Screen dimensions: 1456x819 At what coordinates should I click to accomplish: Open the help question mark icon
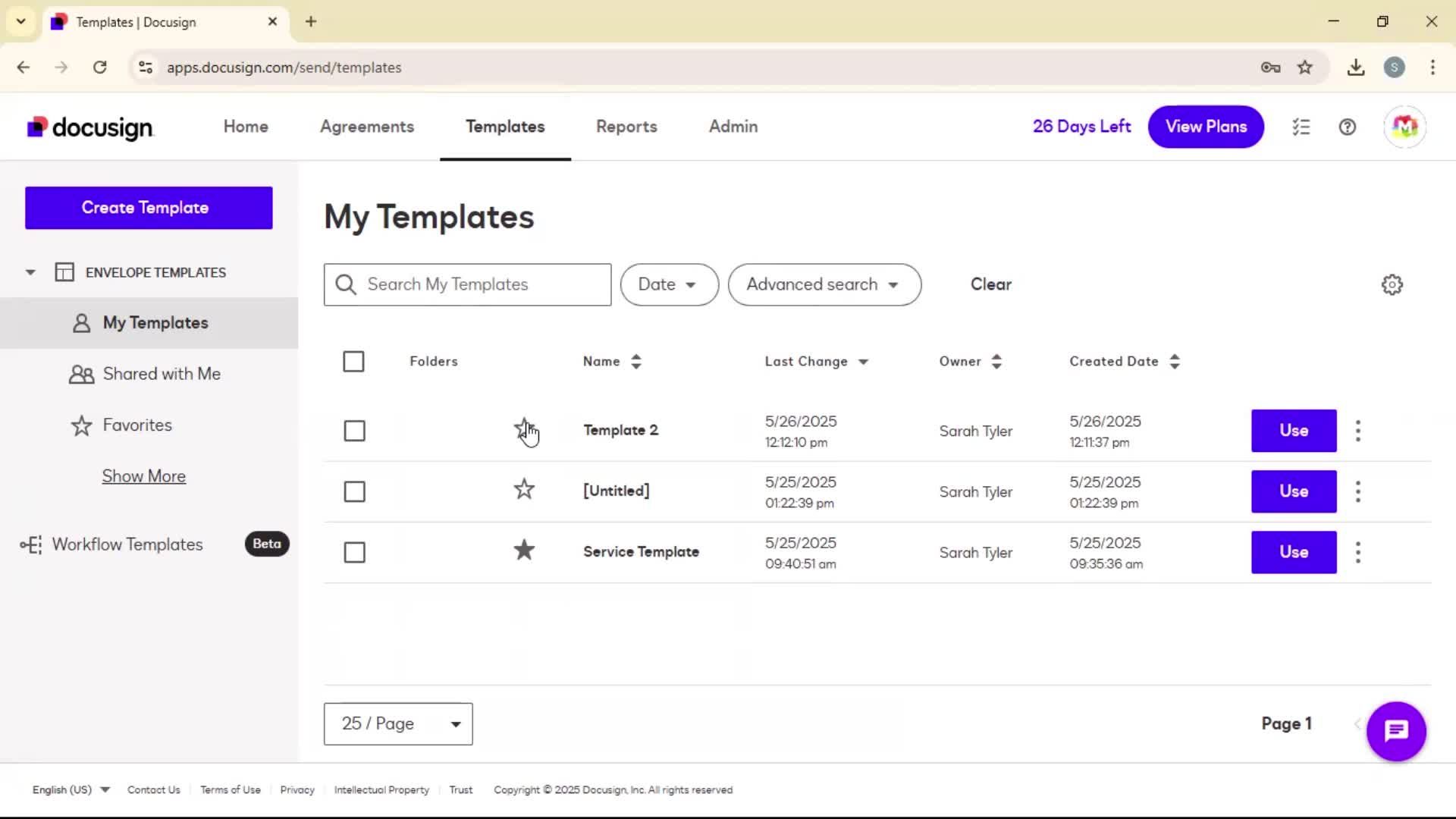pyautogui.click(x=1348, y=127)
